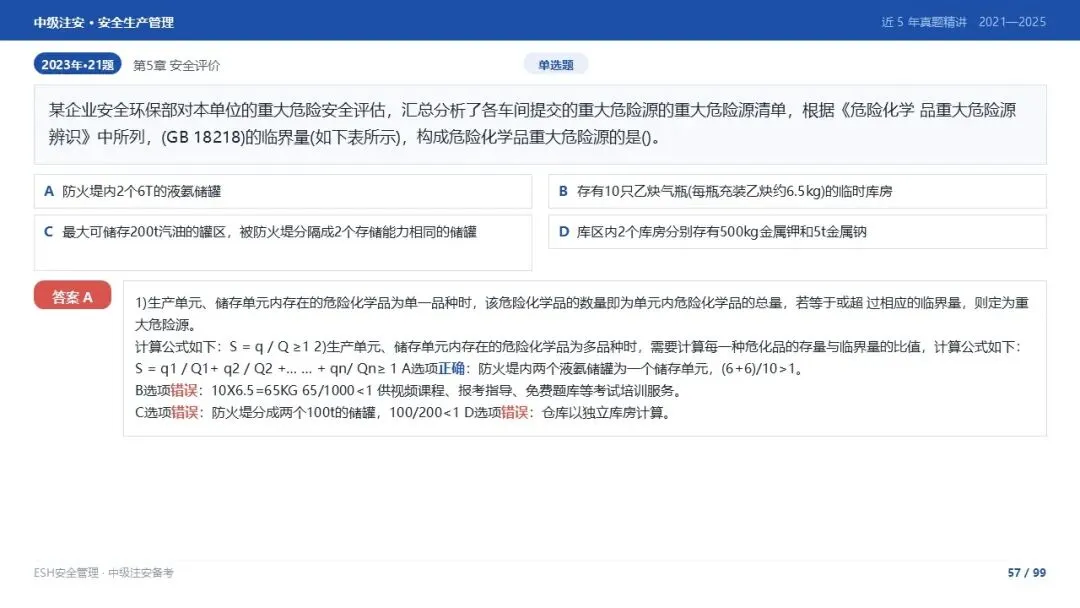Choose option C about 200t汽油的罐区
Image resolution: width=1080 pixels, height=608 pixels.
tap(282, 242)
